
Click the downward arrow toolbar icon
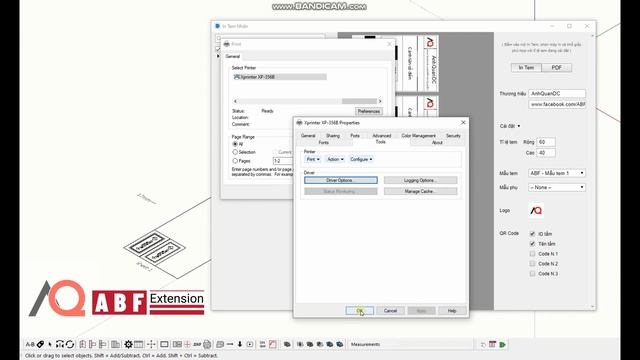point(240,344)
